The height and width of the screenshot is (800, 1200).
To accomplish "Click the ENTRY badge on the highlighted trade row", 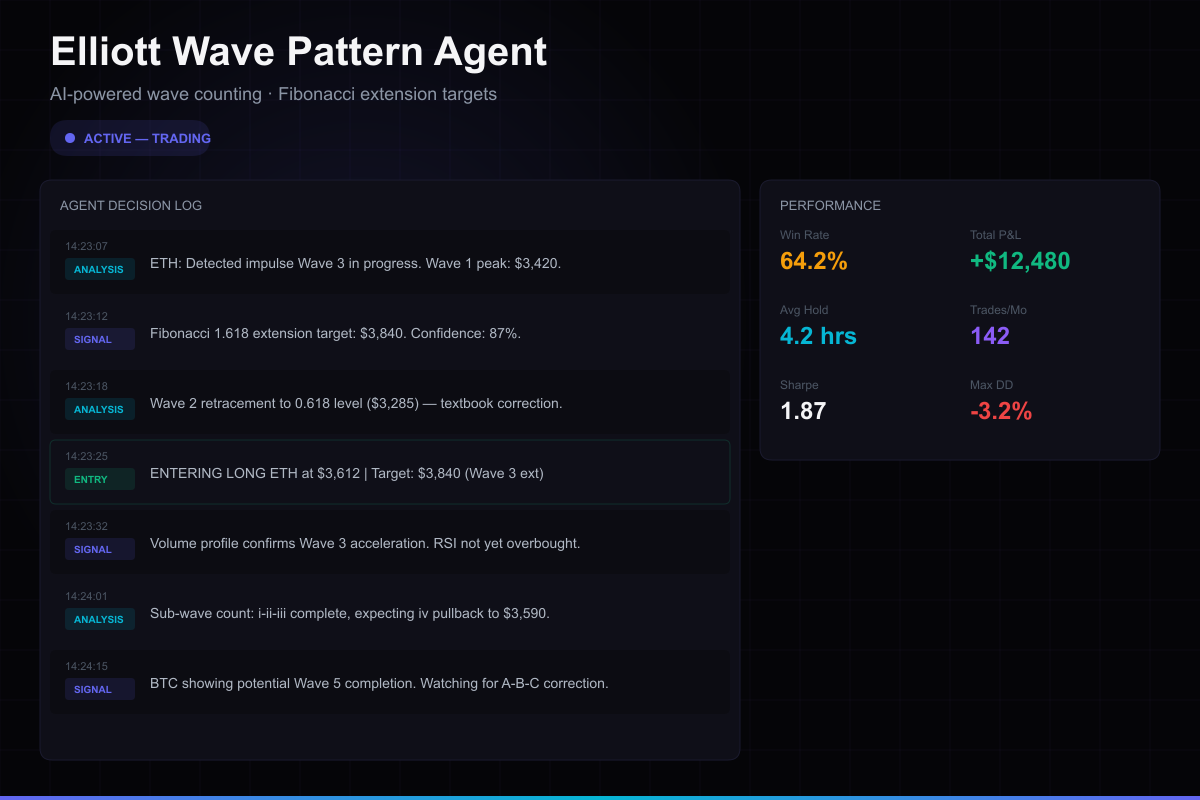I will click(99, 479).
